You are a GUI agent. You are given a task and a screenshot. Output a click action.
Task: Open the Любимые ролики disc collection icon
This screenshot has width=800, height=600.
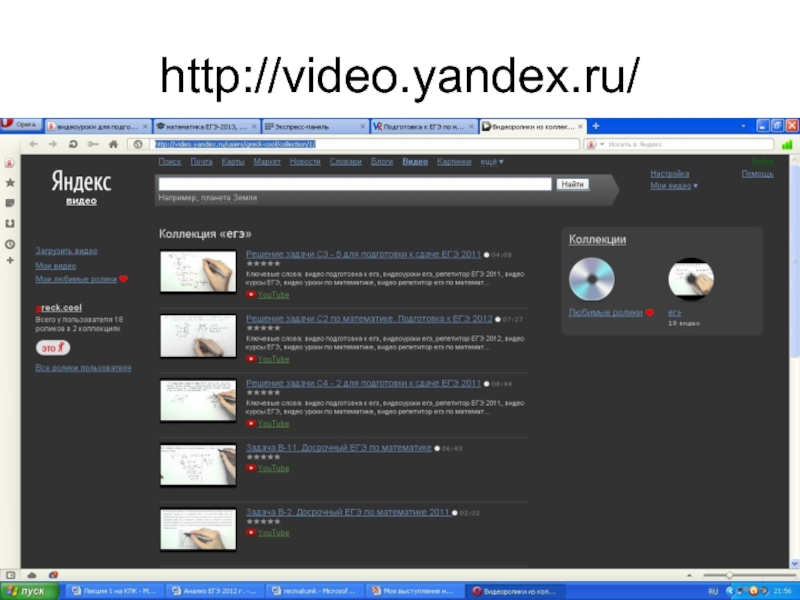592,279
